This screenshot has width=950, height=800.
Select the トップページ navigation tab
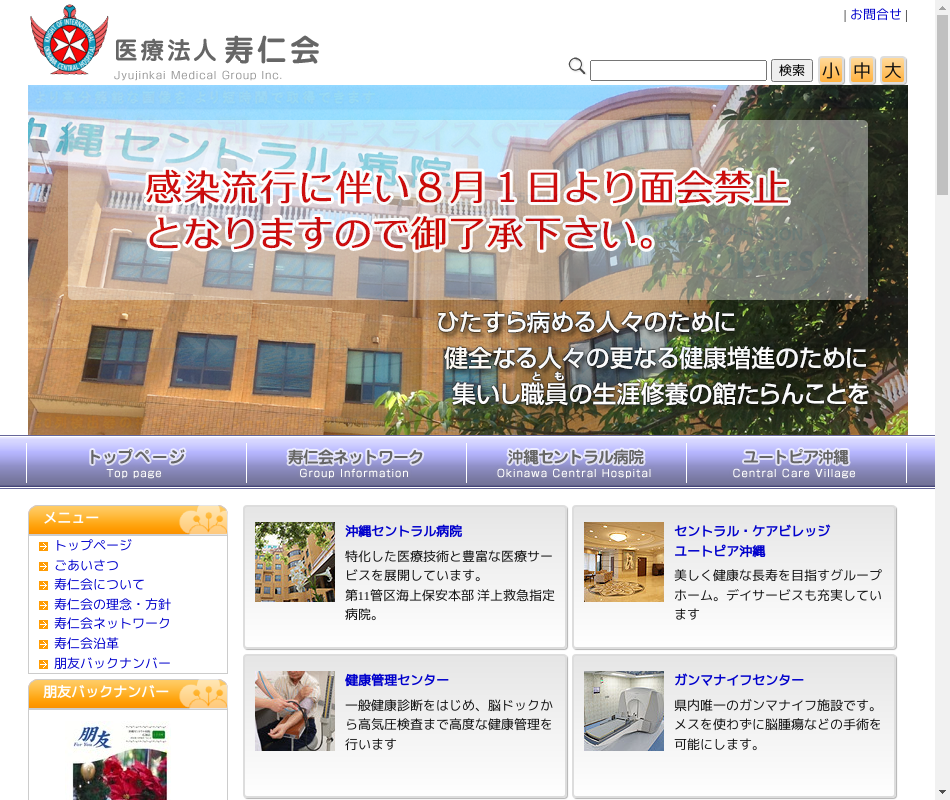[x=136, y=463]
